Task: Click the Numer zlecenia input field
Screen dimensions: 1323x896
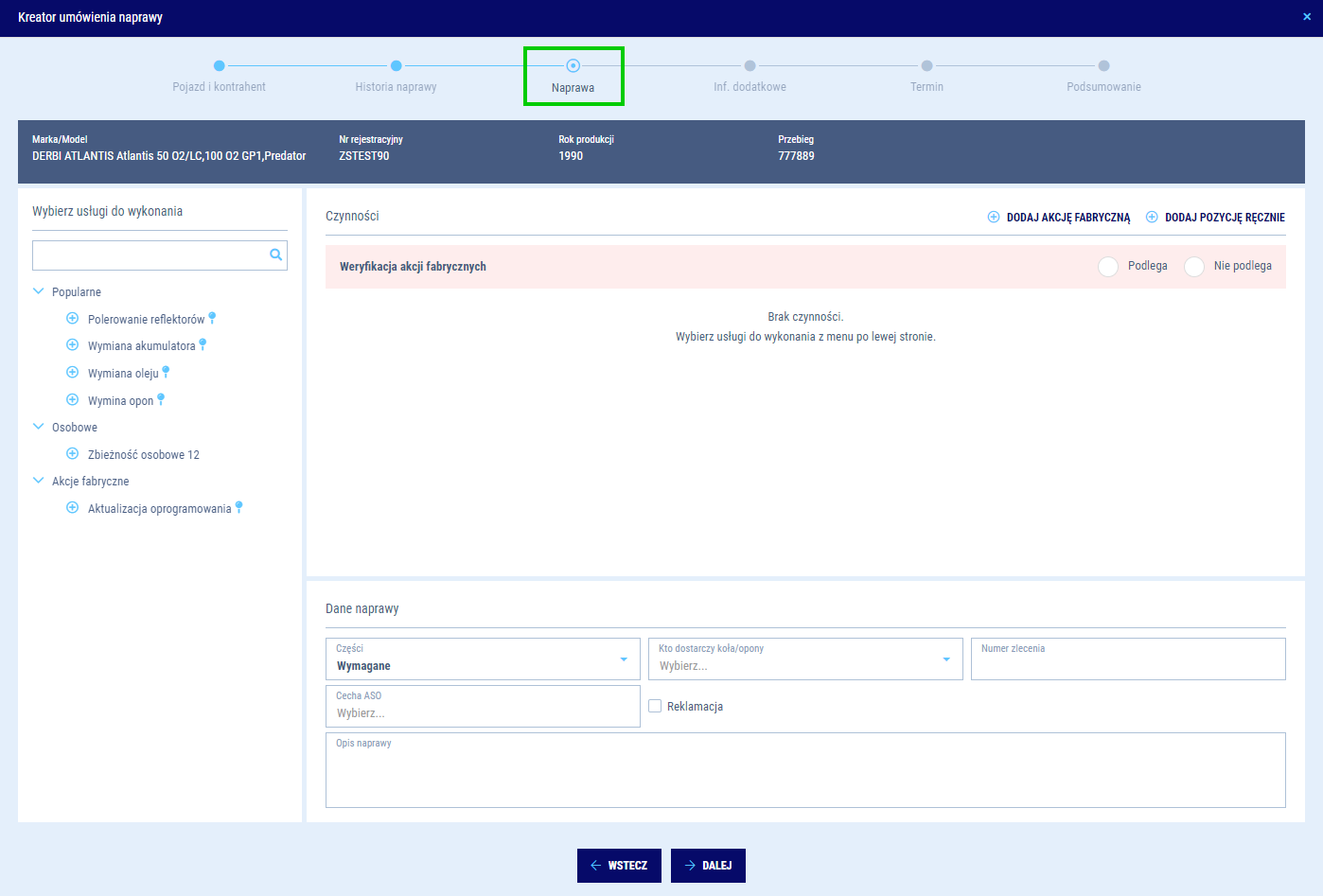Action: click(x=1127, y=662)
